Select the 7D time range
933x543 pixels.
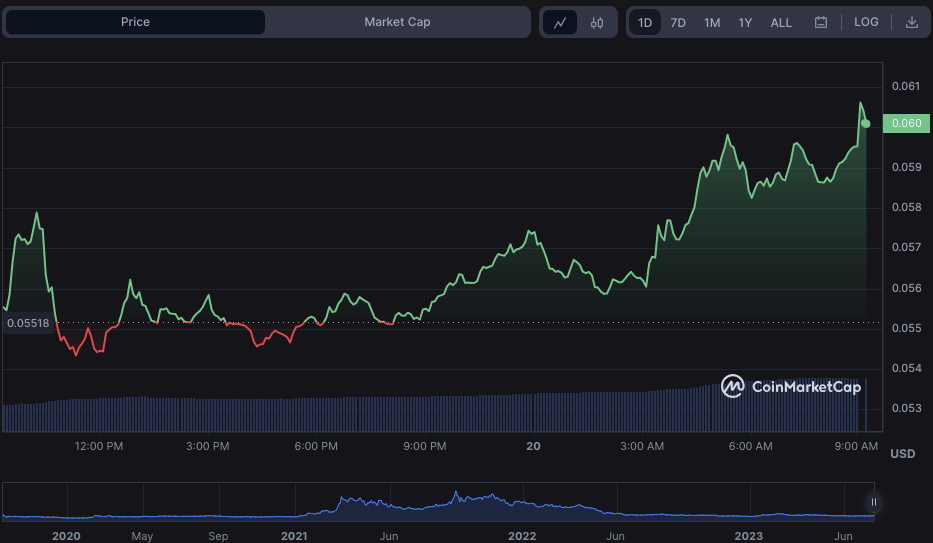(x=678, y=23)
